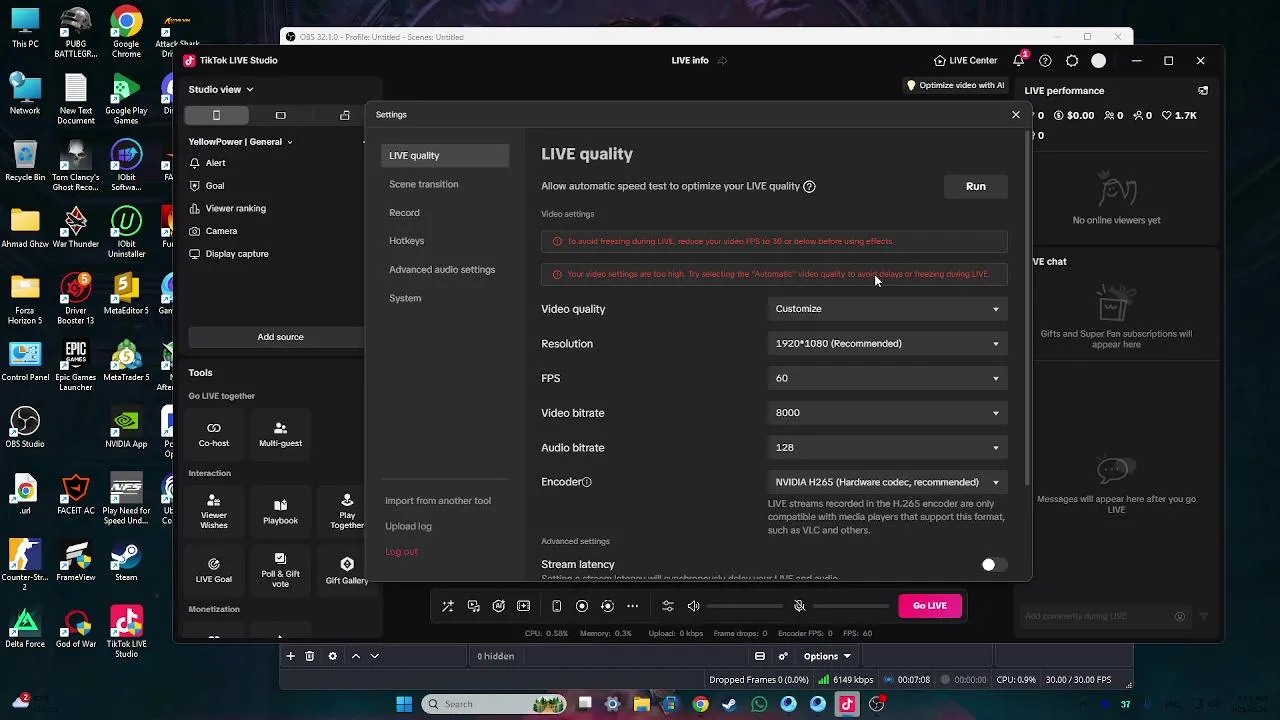This screenshot has width=1280, height=720.
Task: Expand the YellowPower | General scene dropdown
Action: click(241, 142)
